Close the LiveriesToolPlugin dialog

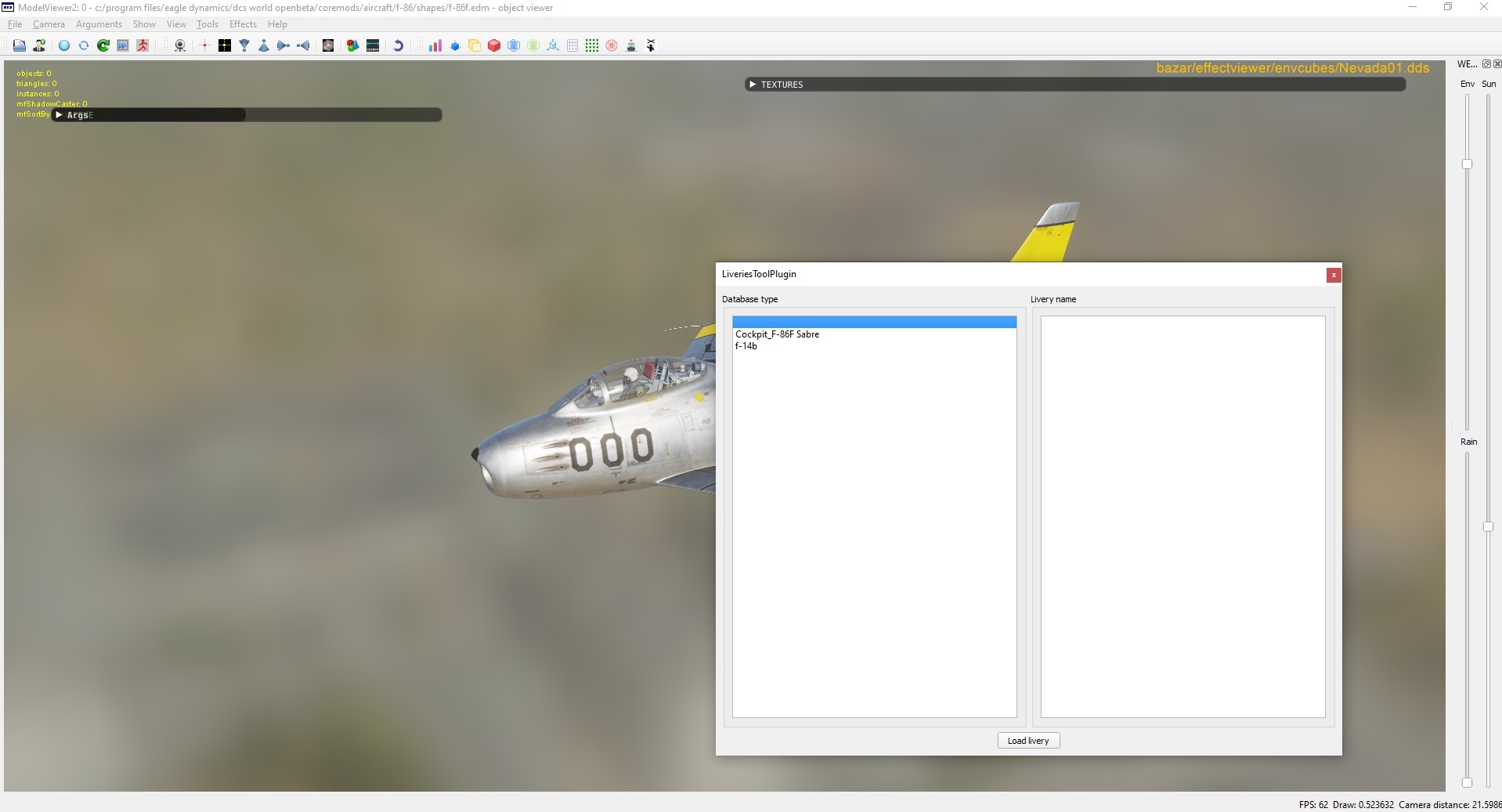tap(1334, 275)
